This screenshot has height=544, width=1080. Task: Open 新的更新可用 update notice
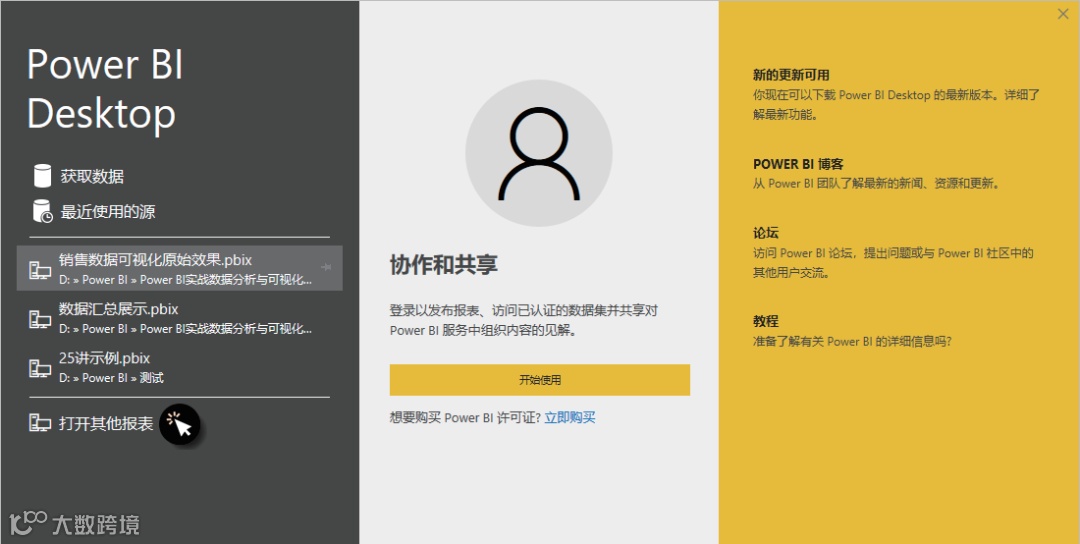[x=791, y=75]
